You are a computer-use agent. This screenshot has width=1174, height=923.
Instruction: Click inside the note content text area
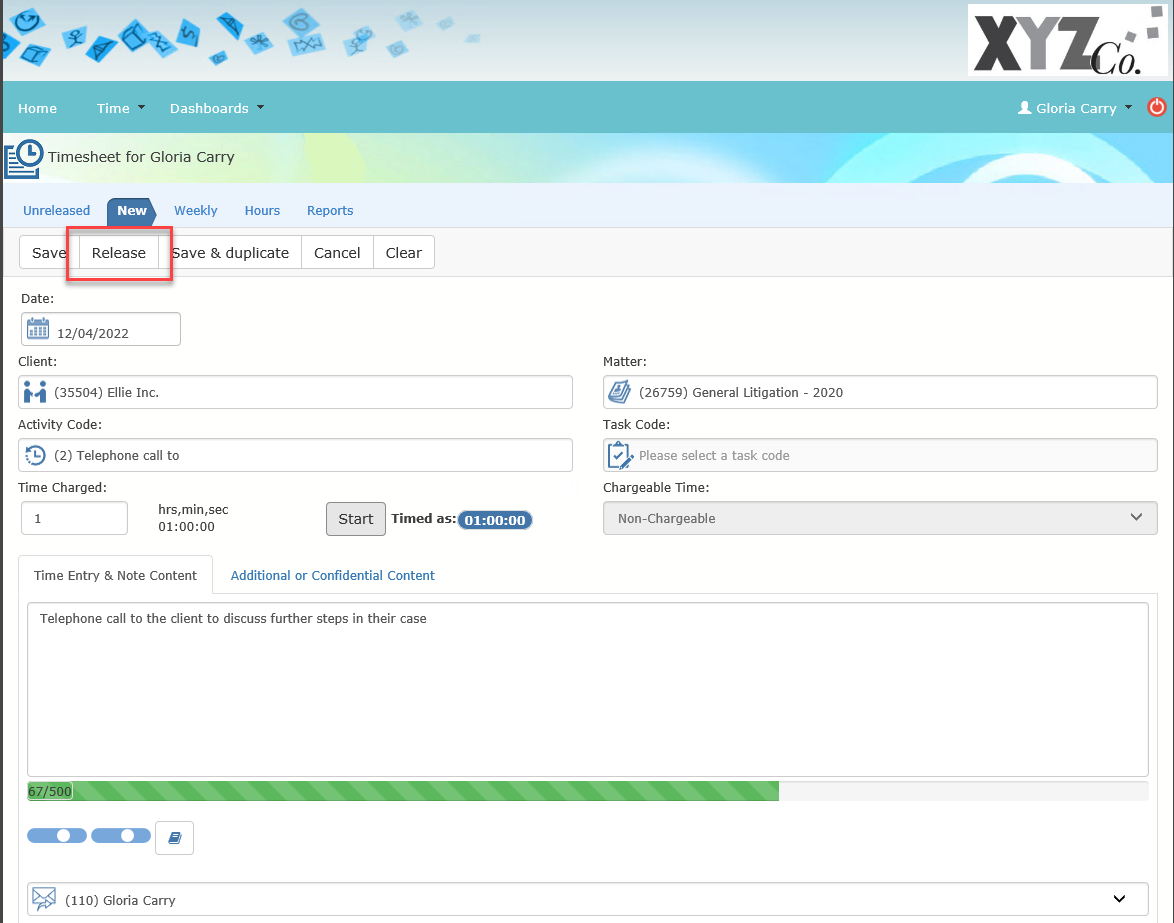point(588,689)
